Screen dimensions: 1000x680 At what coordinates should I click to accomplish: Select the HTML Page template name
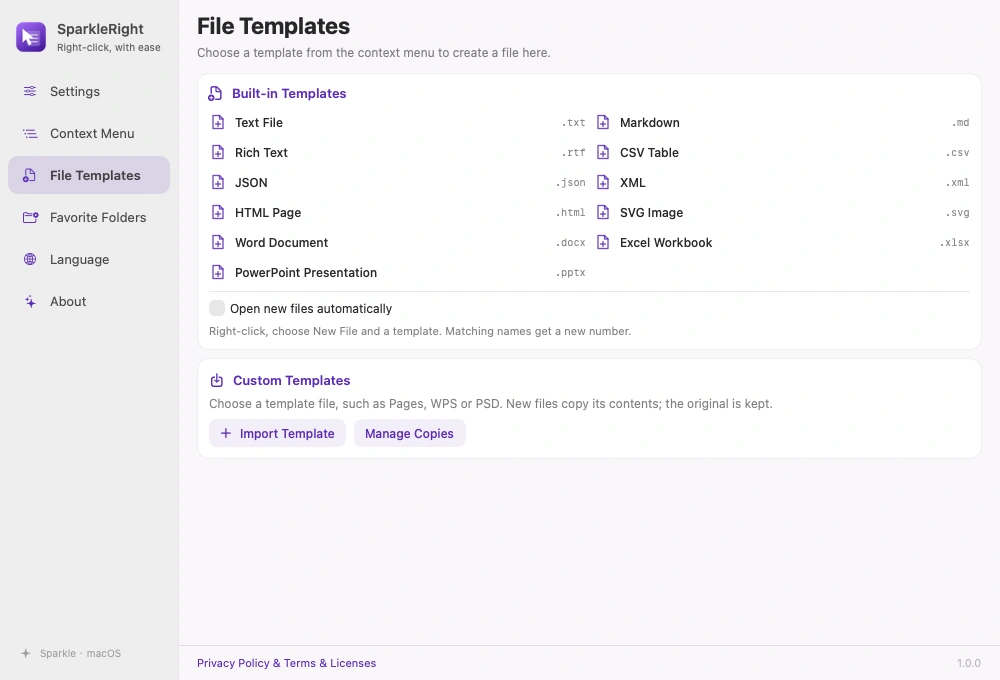click(x=268, y=212)
